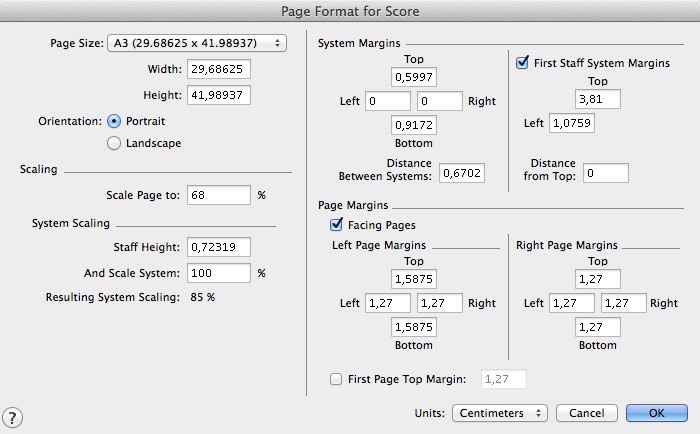This screenshot has height=434, width=700.
Task: Disable First Staff System Margins checkbox
Action: coord(522,63)
